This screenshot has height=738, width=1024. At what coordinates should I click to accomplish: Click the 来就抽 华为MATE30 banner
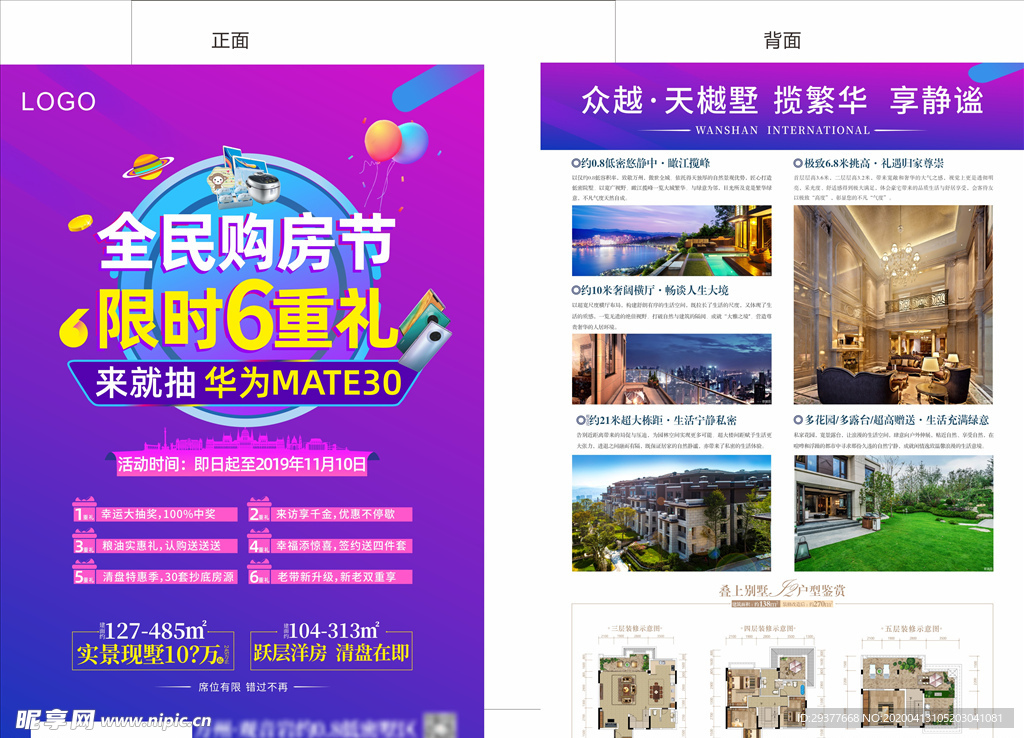246,383
